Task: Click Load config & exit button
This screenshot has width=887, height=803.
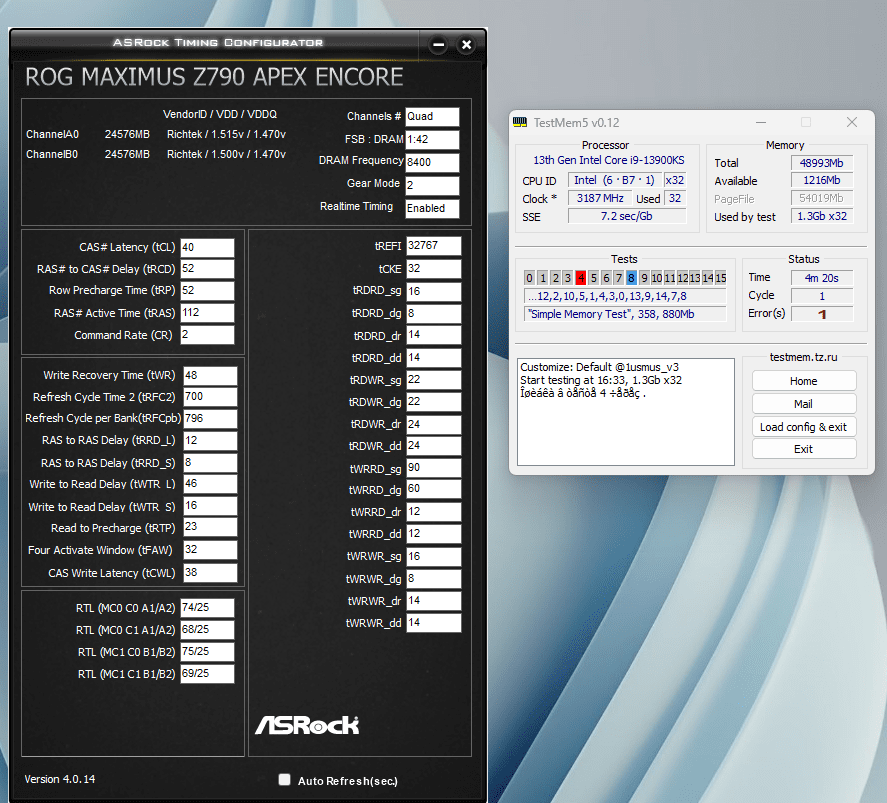Action: coord(803,426)
